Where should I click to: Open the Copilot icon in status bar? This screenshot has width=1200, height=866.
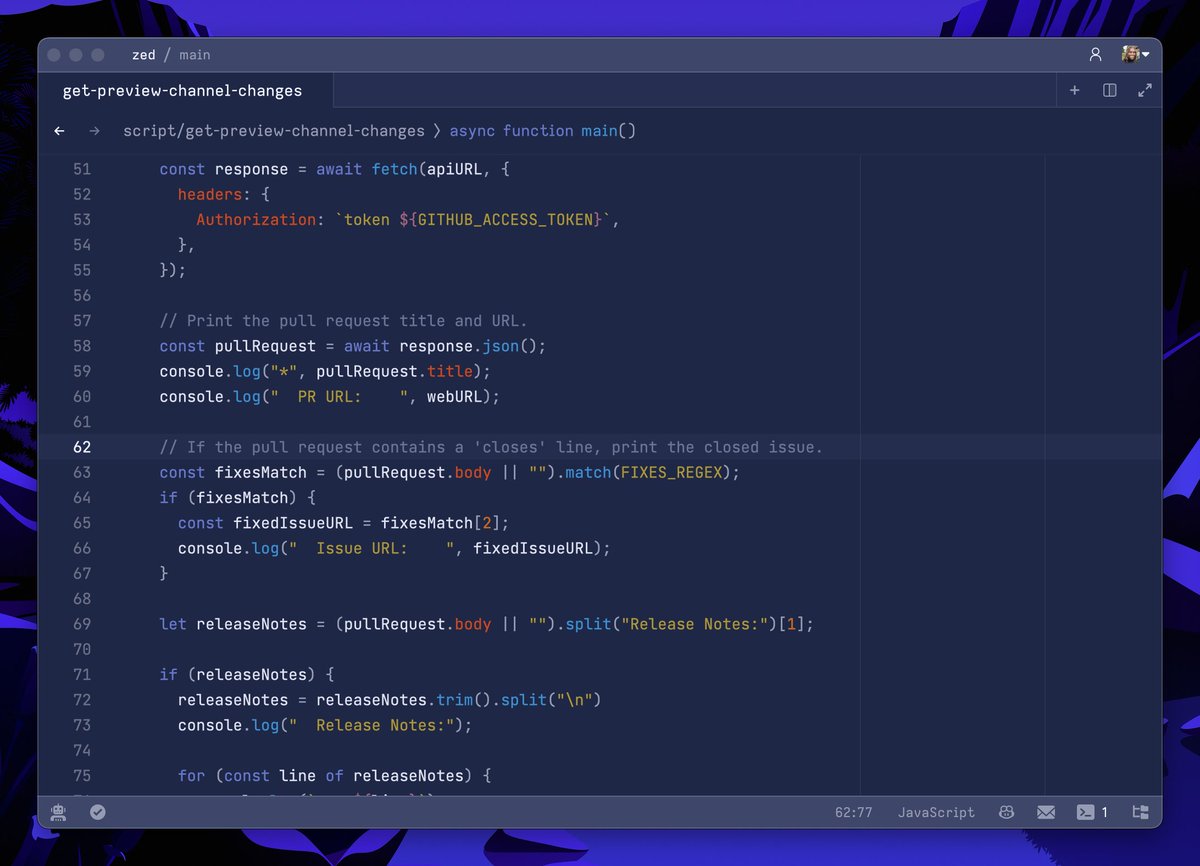coord(1007,812)
